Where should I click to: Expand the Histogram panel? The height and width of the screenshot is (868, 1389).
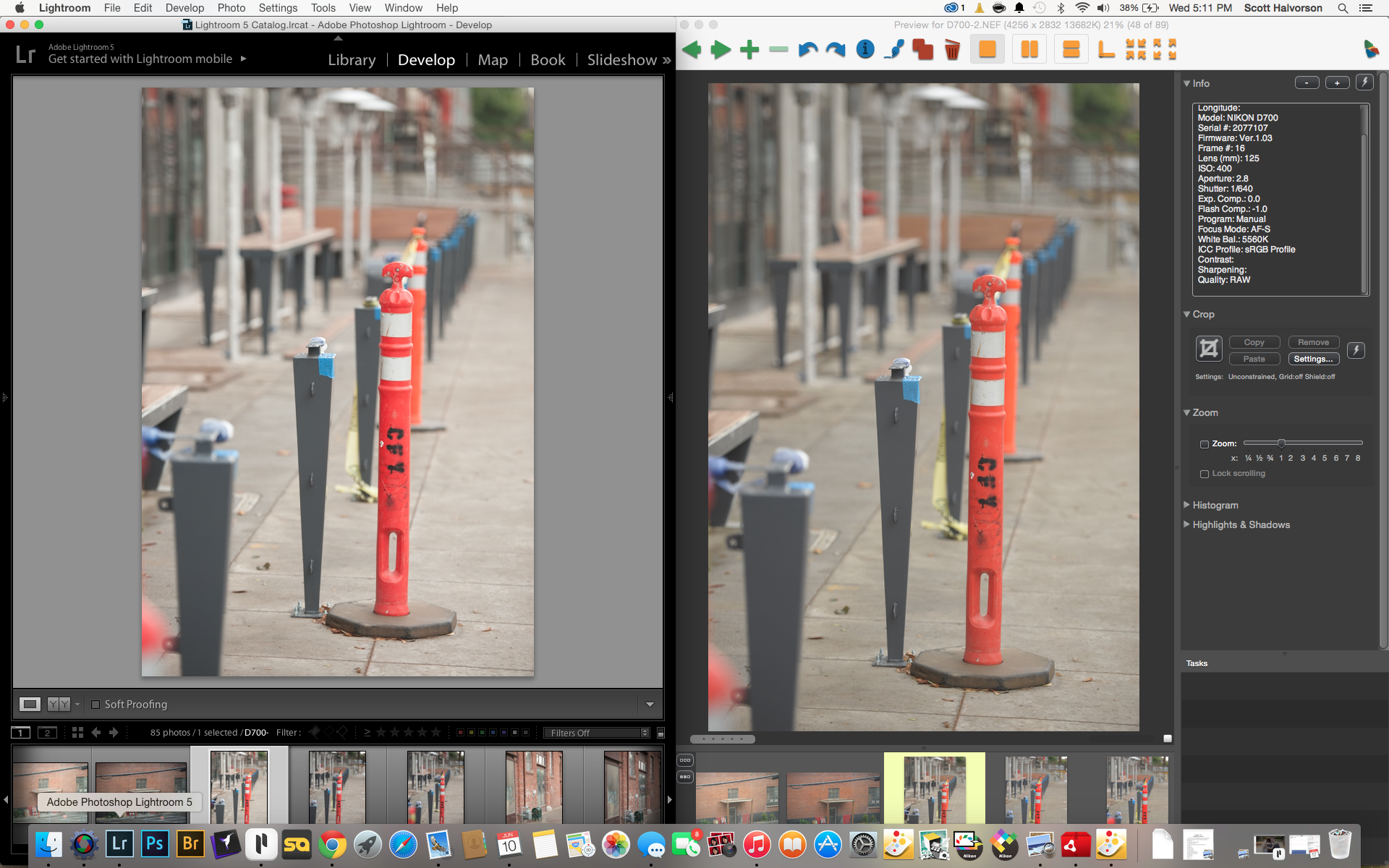[x=1187, y=505]
